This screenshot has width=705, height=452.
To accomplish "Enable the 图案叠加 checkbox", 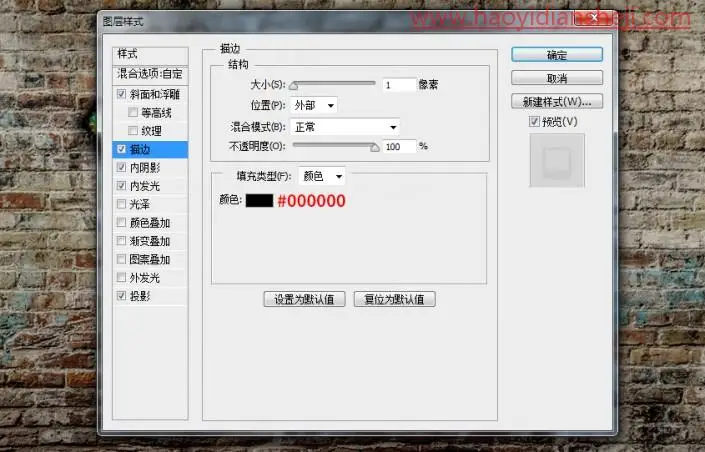I will coord(121,259).
